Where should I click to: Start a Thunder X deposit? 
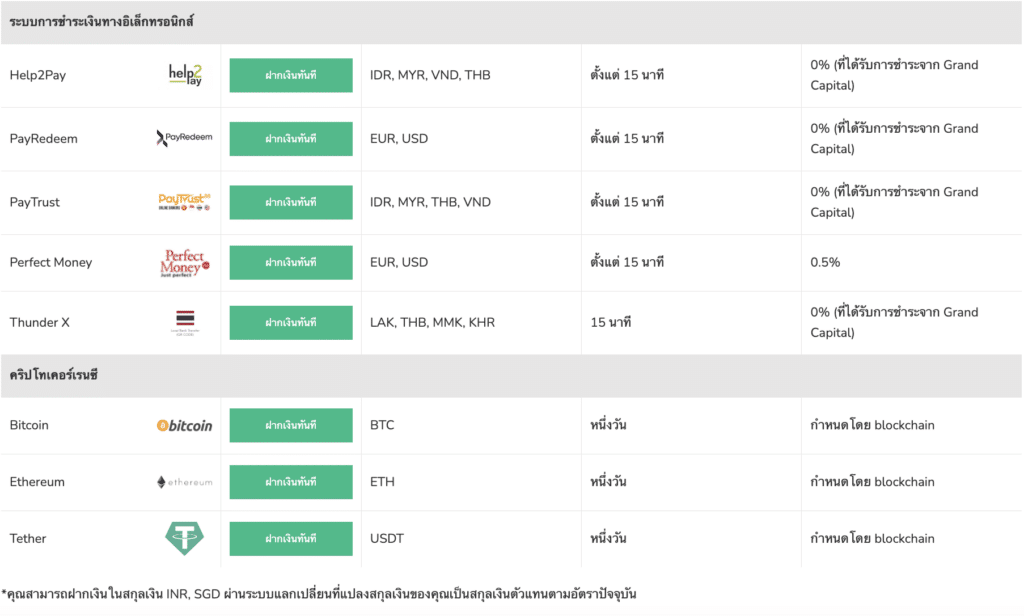(x=291, y=322)
